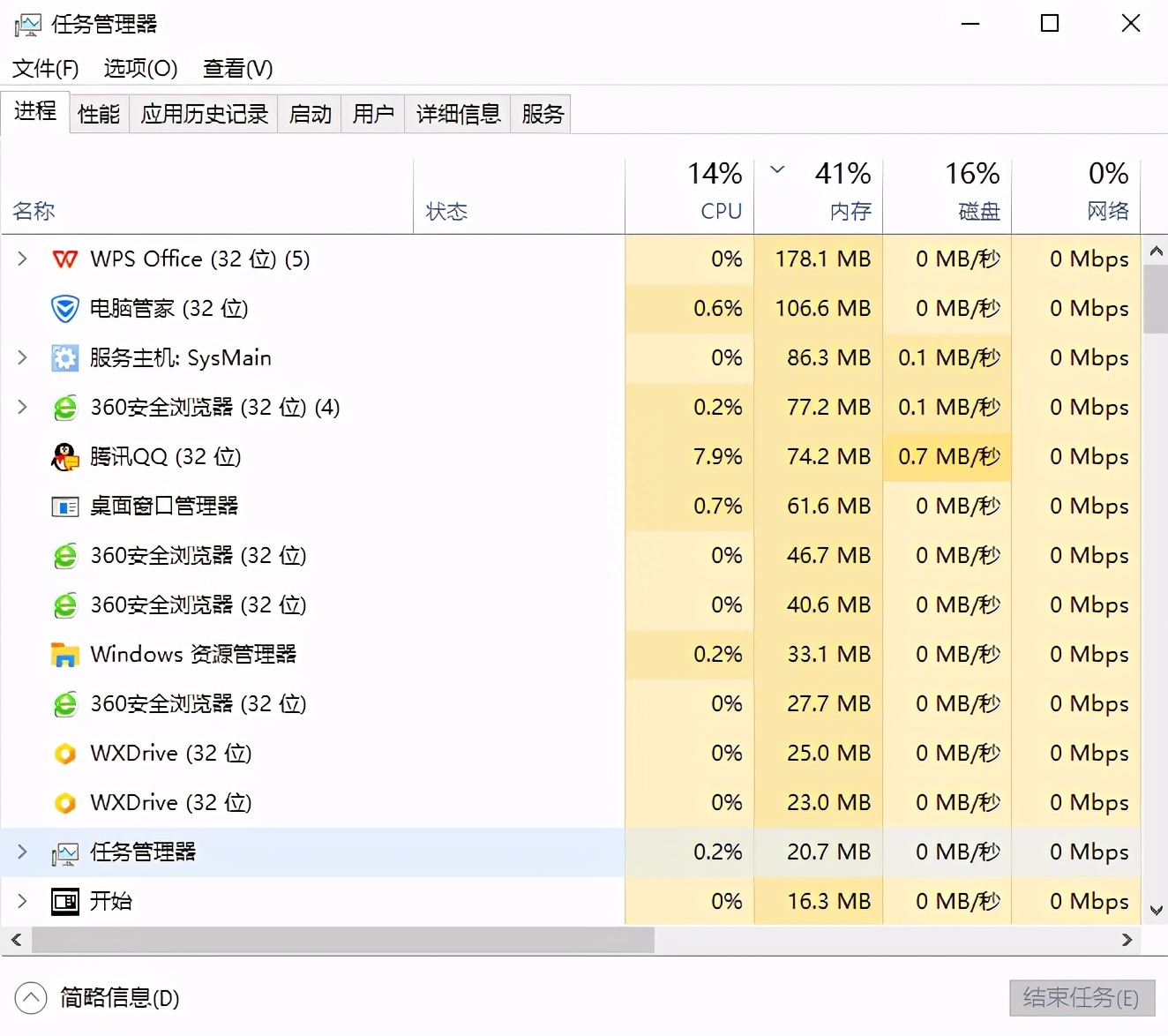This screenshot has width=1168, height=1036.
Task: Expand the WPS Office process group
Action: pos(21,259)
